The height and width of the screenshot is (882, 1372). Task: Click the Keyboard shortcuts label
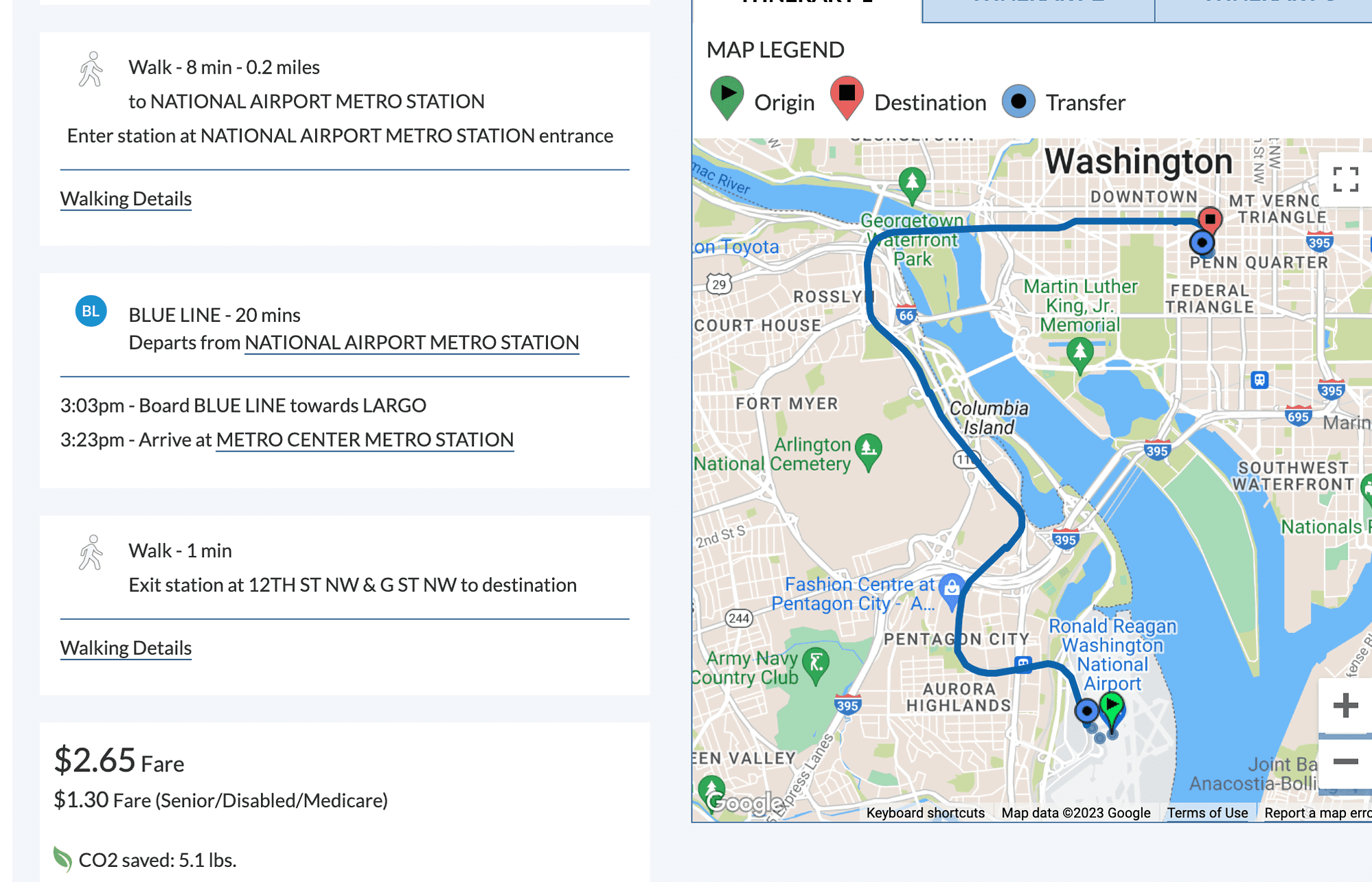[x=925, y=812]
